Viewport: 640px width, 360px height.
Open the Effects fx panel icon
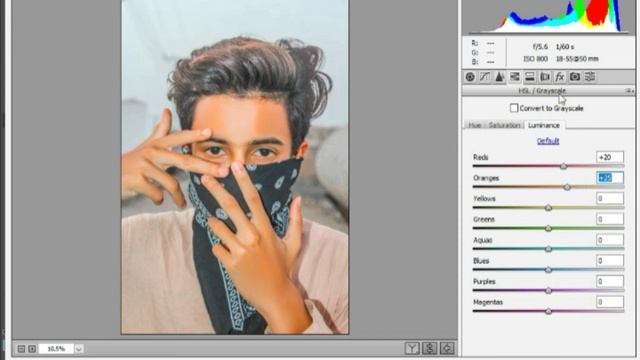pos(560,77)
